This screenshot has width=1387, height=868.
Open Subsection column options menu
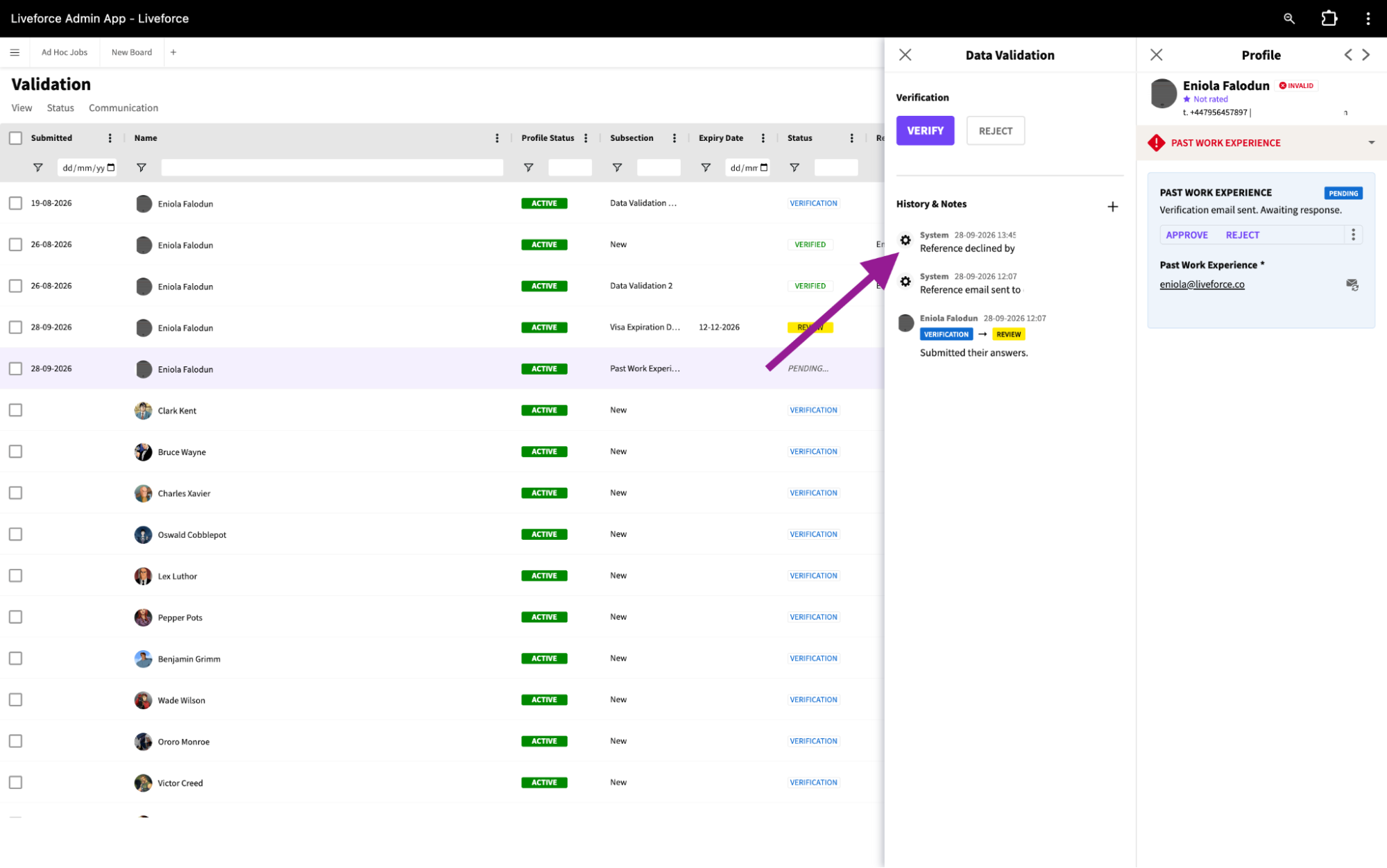point(674,138)
